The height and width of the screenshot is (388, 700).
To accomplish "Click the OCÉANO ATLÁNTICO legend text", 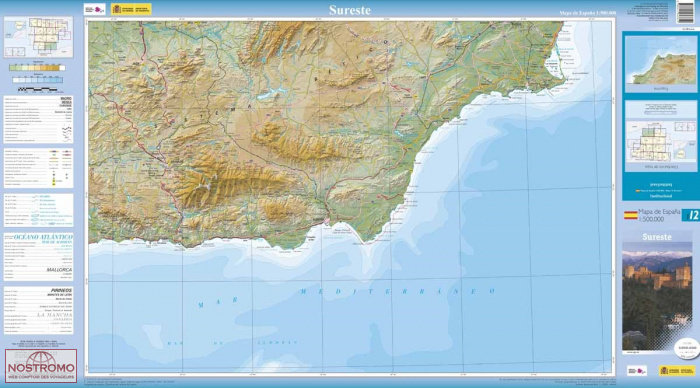I will (x=43, y=237).
